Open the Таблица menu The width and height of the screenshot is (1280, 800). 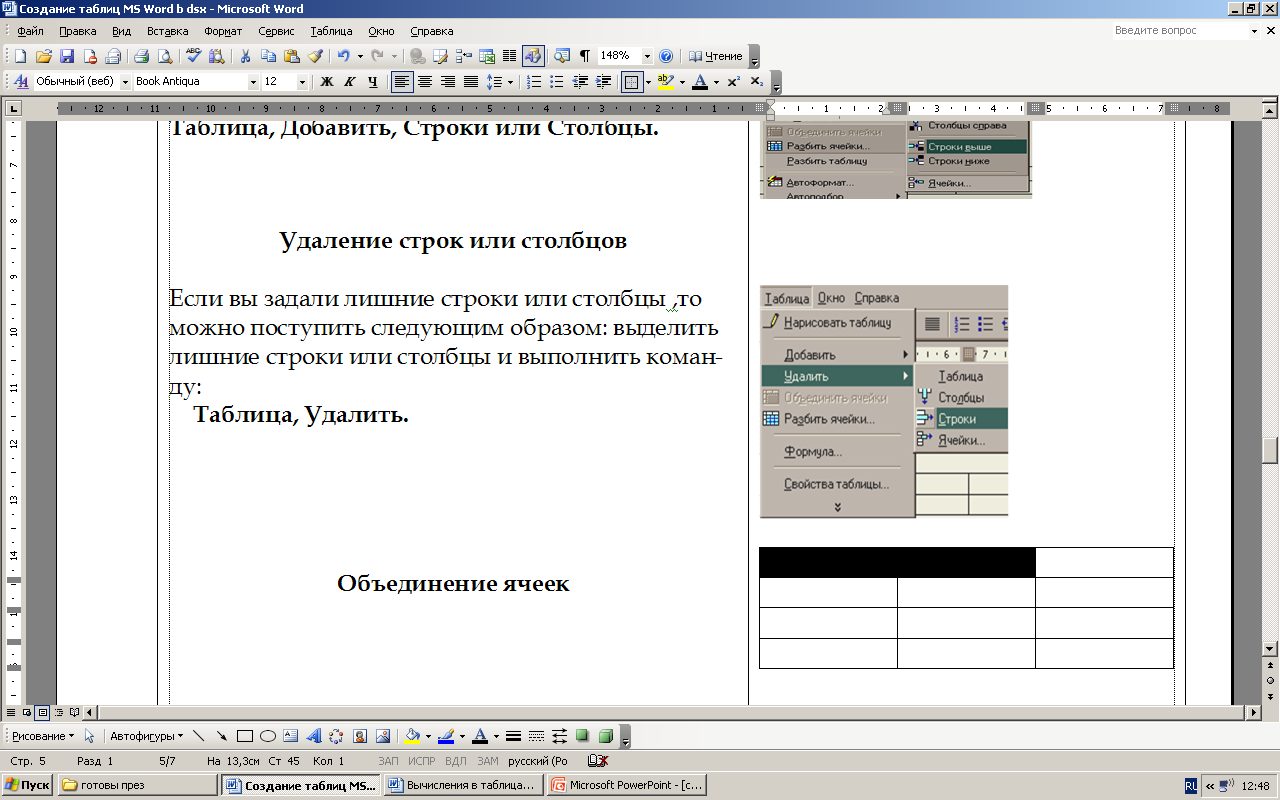pyautogui.click(x=331, y=31)
